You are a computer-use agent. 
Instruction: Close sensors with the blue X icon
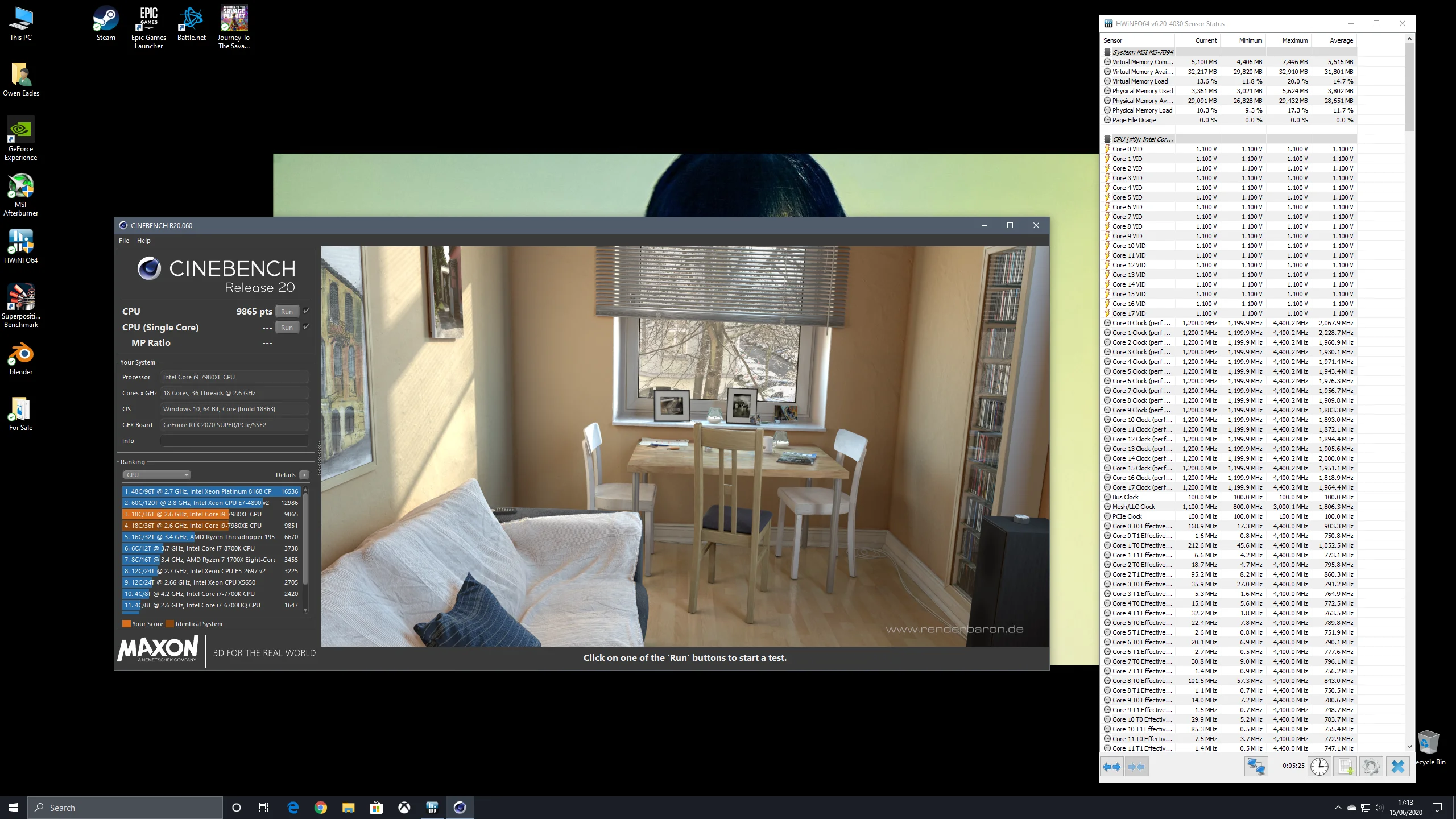[1398, 766]
